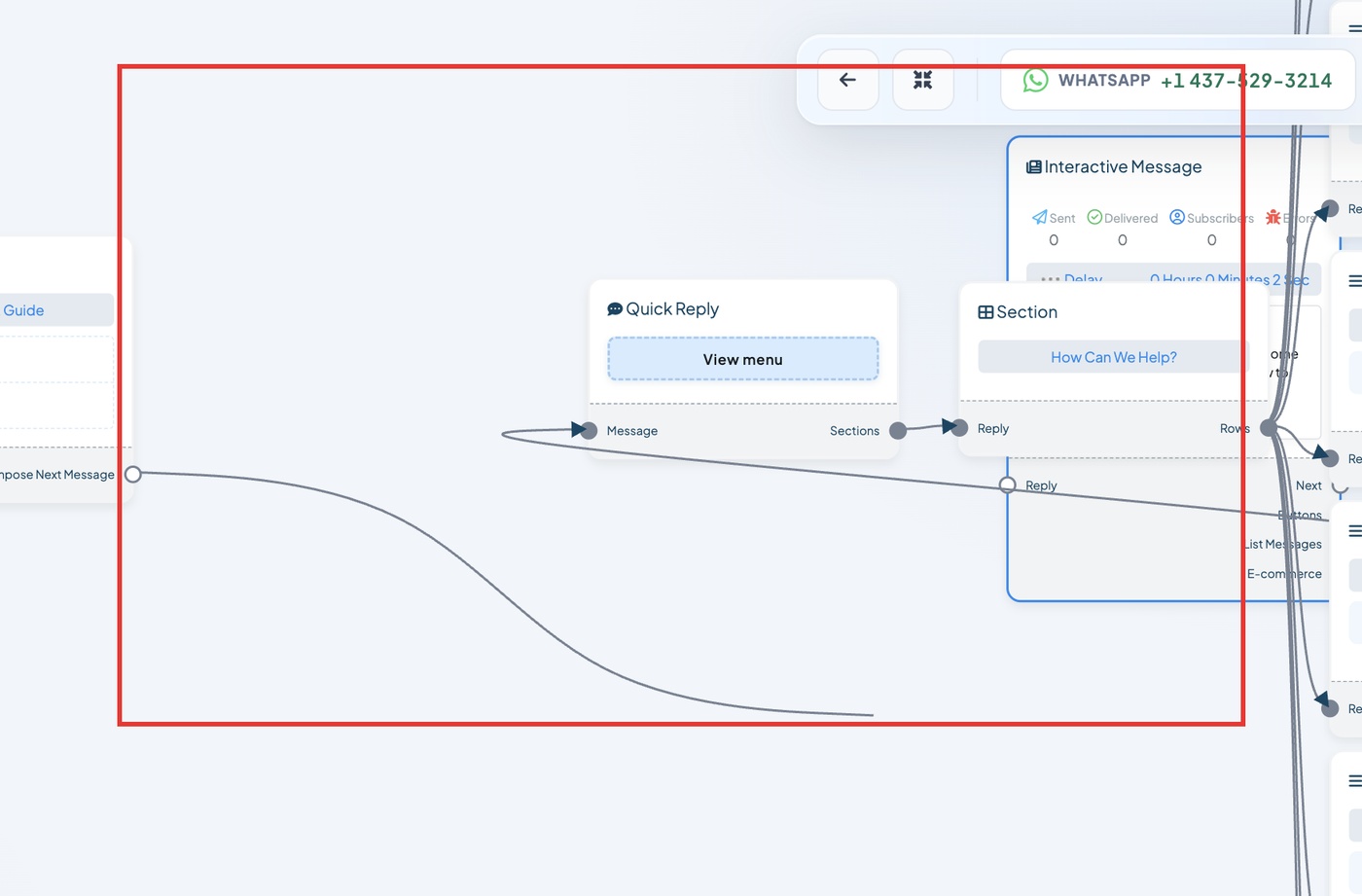Click the Errors bug icon
The height and width of the screenshot is (896, 1362).
[1272, 217]
